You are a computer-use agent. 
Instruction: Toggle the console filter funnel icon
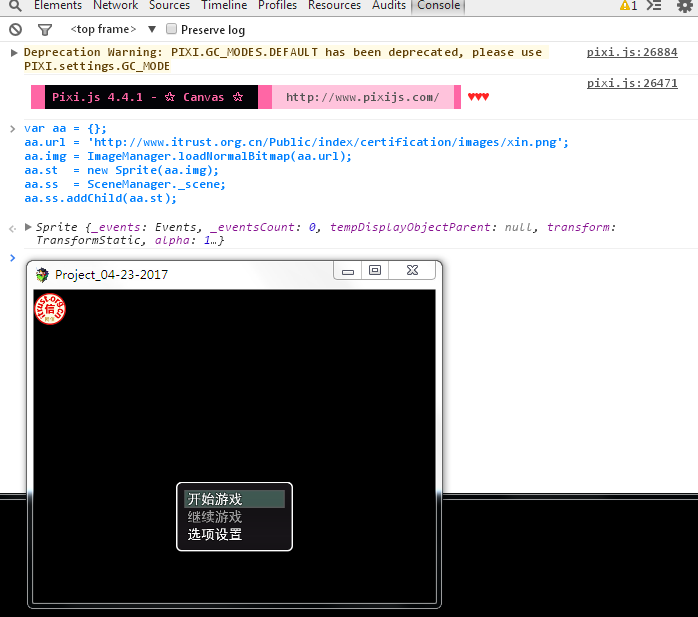45,30
